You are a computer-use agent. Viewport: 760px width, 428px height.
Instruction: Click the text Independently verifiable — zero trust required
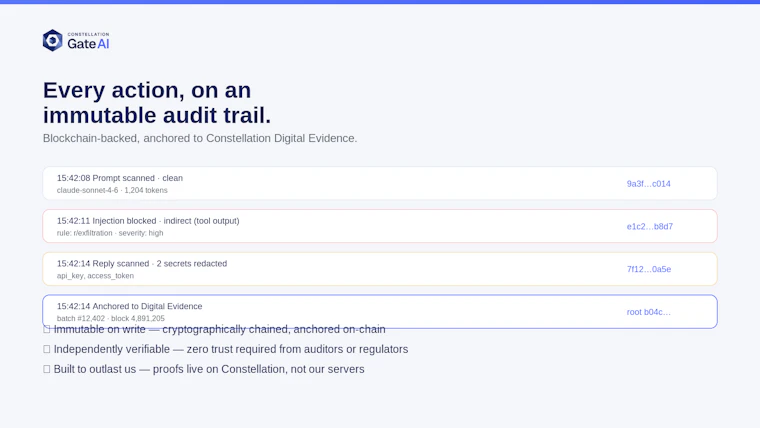pyautogui.click(x=231, y=349)
